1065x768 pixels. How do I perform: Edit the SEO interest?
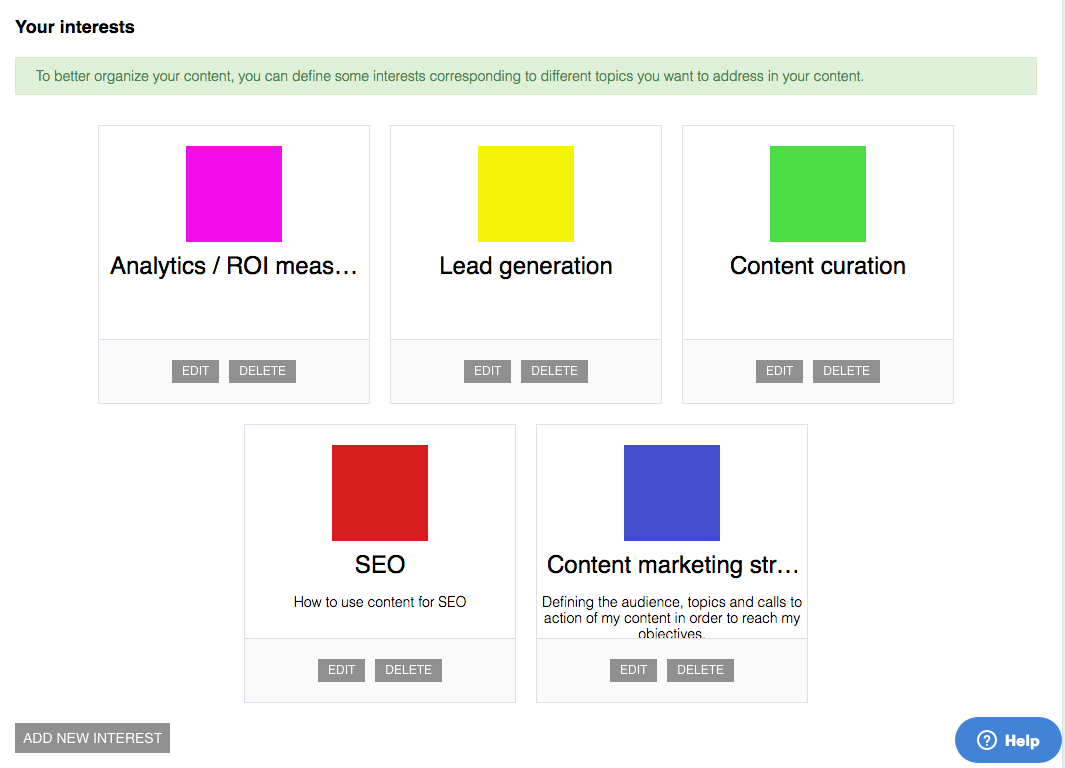point(342,670)
